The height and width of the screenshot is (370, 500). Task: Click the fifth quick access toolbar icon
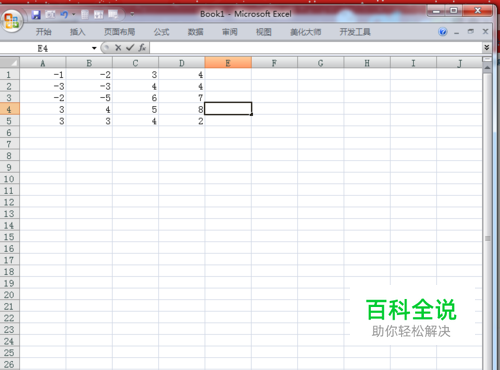[99, 15]
